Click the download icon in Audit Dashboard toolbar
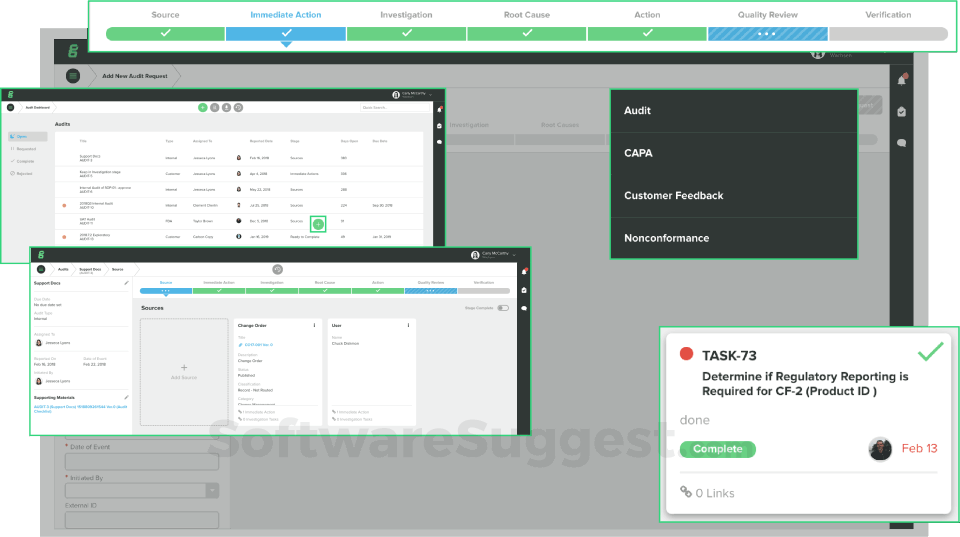 (227, 108)
